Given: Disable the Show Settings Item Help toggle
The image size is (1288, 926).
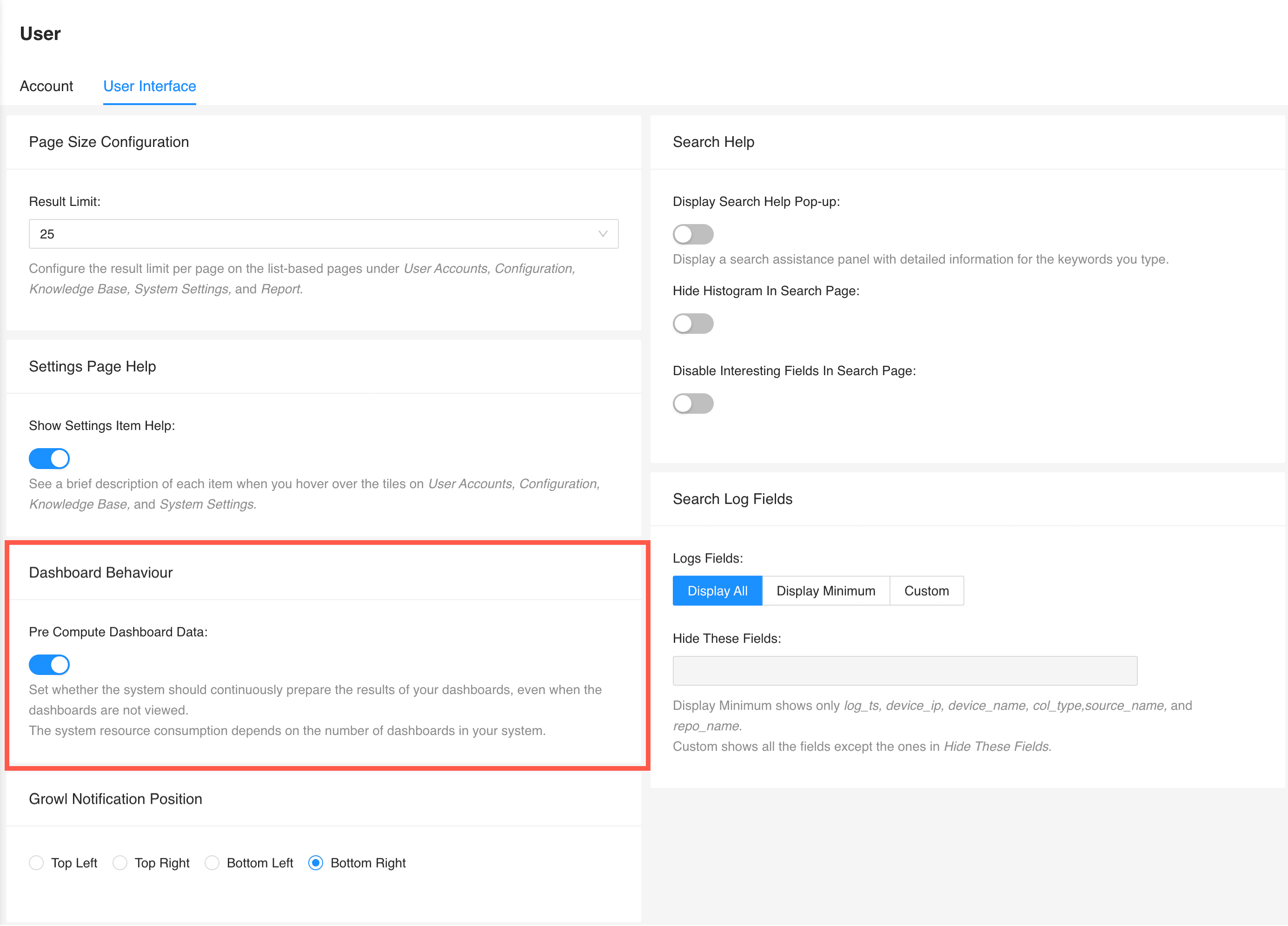Looking at the screenshot, I should (x=49, y=458).
